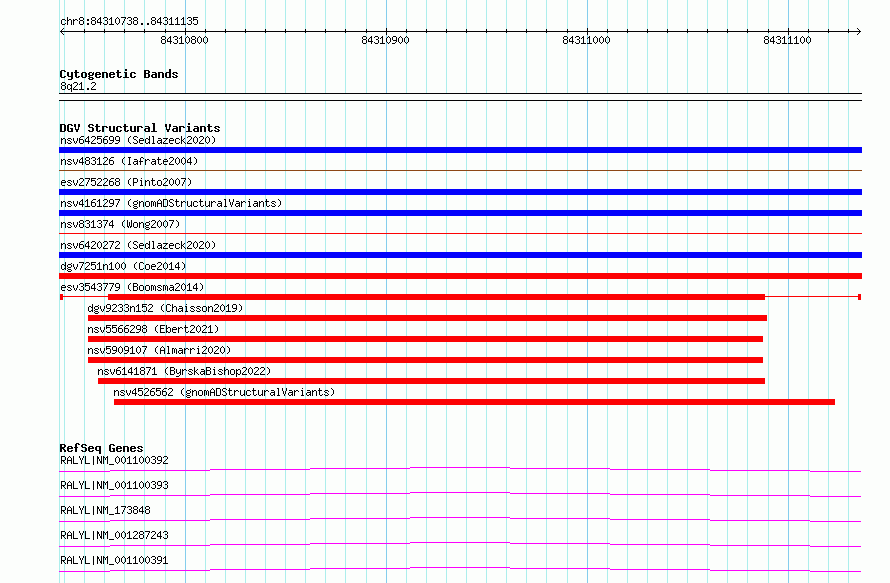Viewport: 890px width, 583px height.
Task: Select variant nsv831374 (Wong2007) label
Action: (120, 224)
